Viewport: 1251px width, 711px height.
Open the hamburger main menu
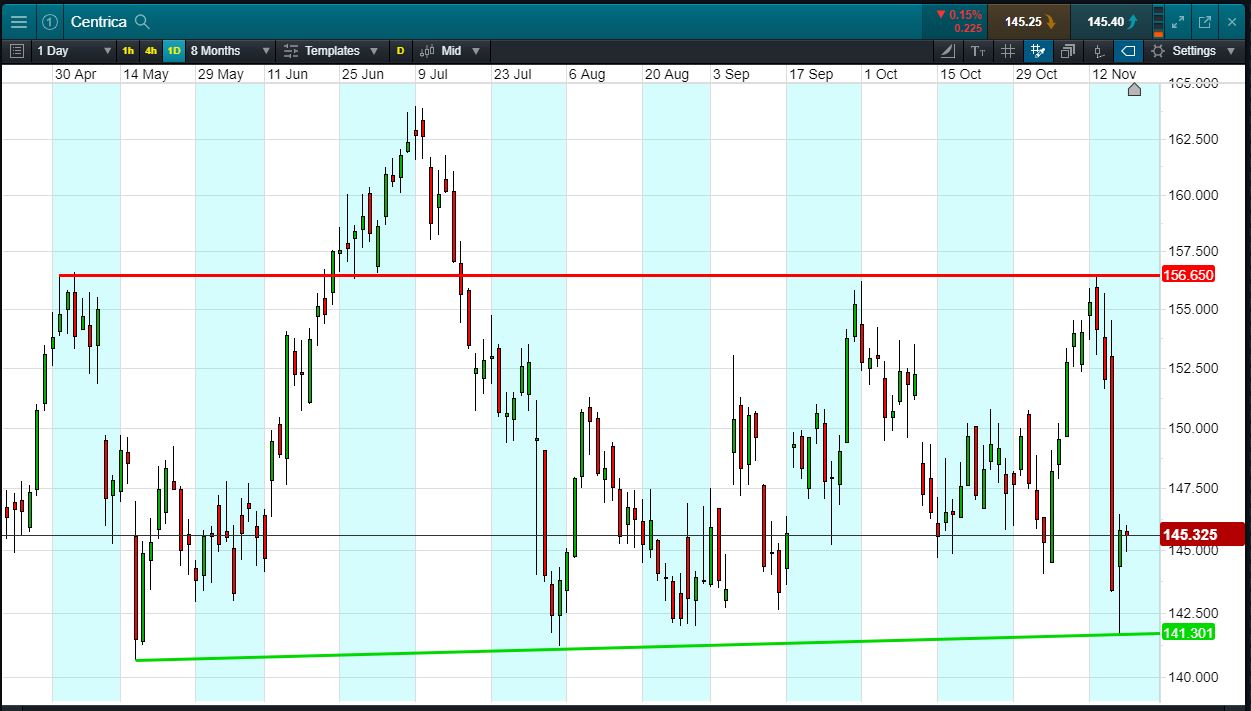pos(18,21)
